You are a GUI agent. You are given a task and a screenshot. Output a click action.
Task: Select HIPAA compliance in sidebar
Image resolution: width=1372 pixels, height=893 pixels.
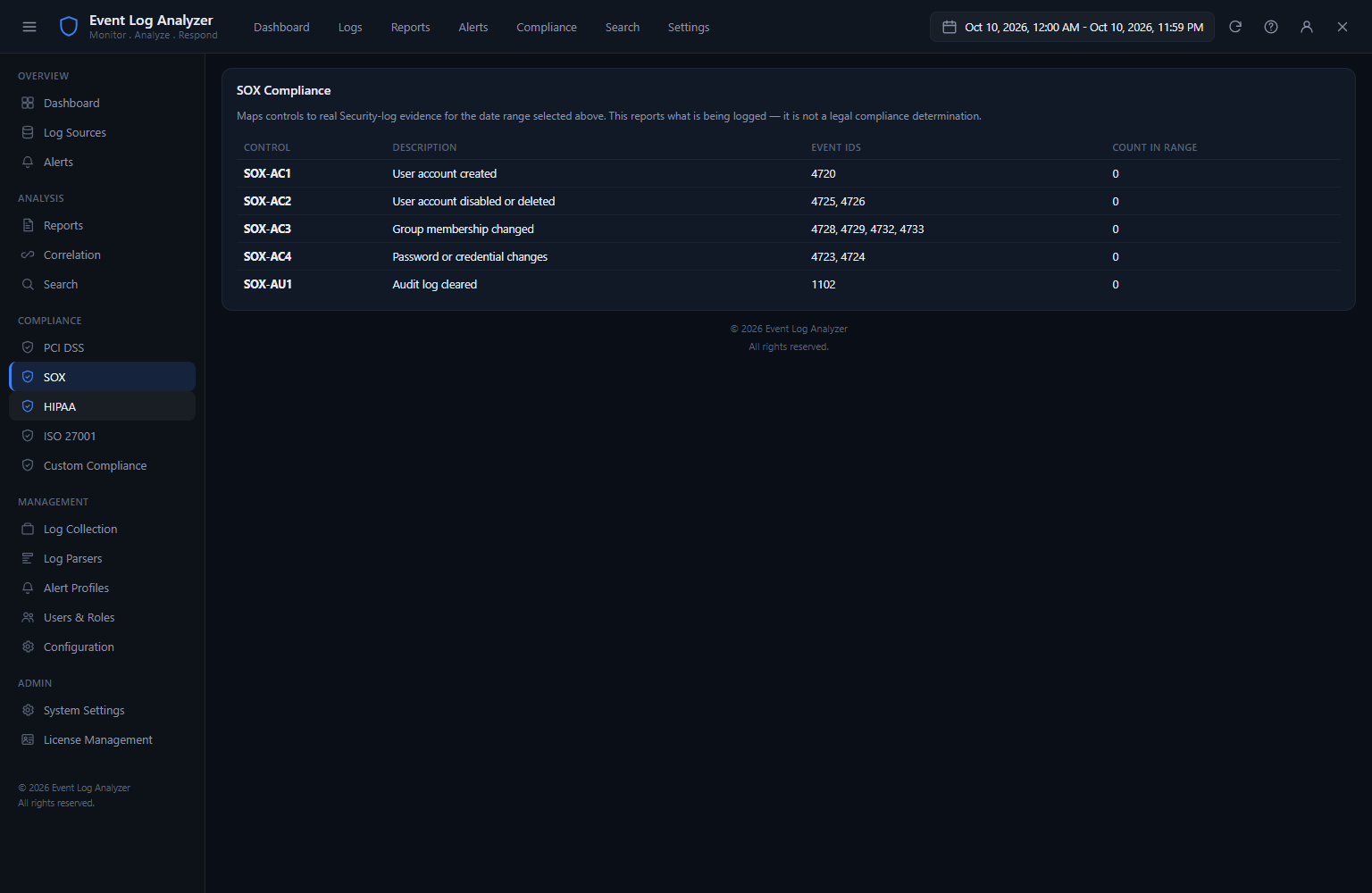pos(102,406)
